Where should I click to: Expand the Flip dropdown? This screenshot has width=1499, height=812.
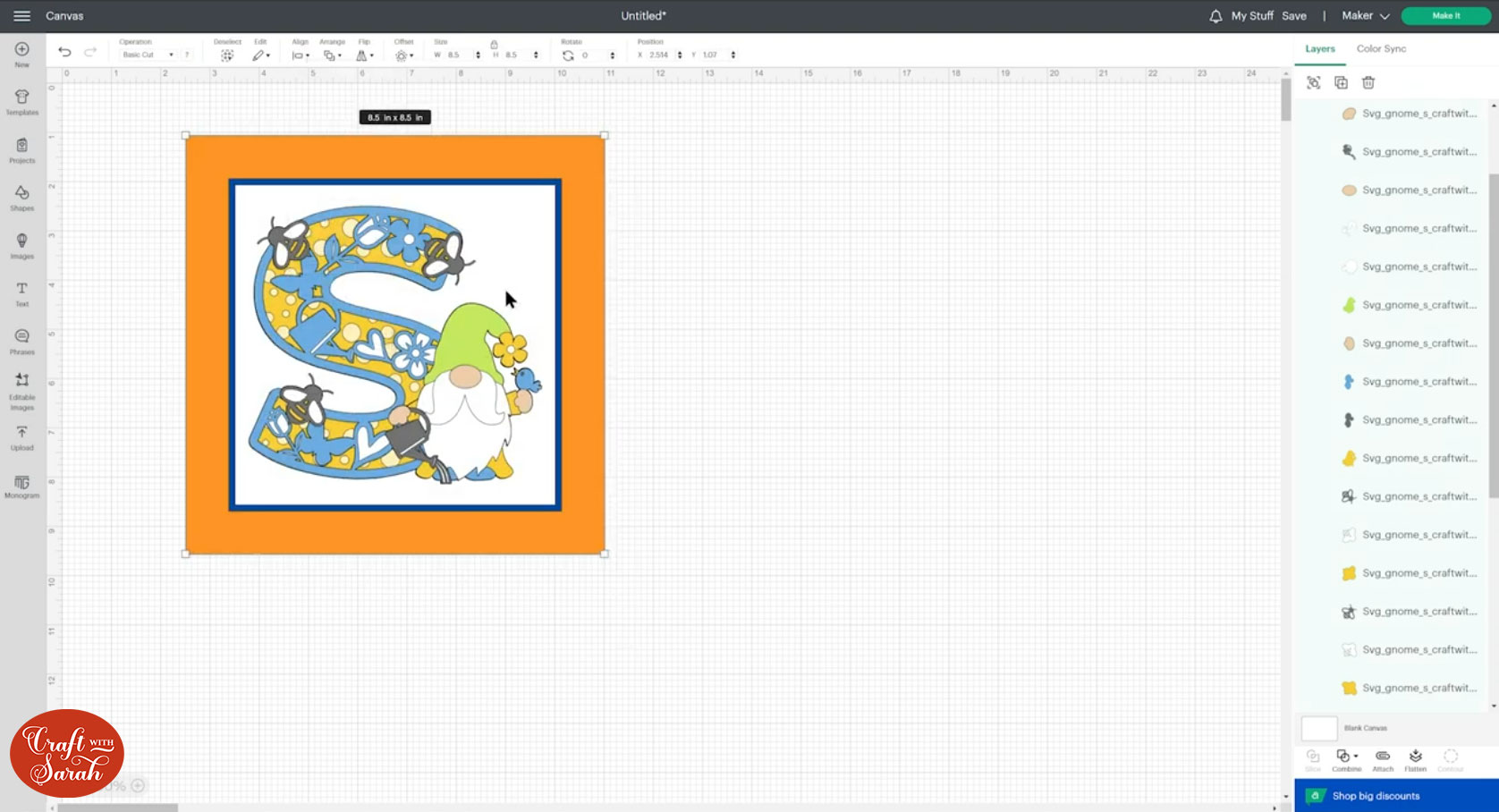[x=365, y=55]
